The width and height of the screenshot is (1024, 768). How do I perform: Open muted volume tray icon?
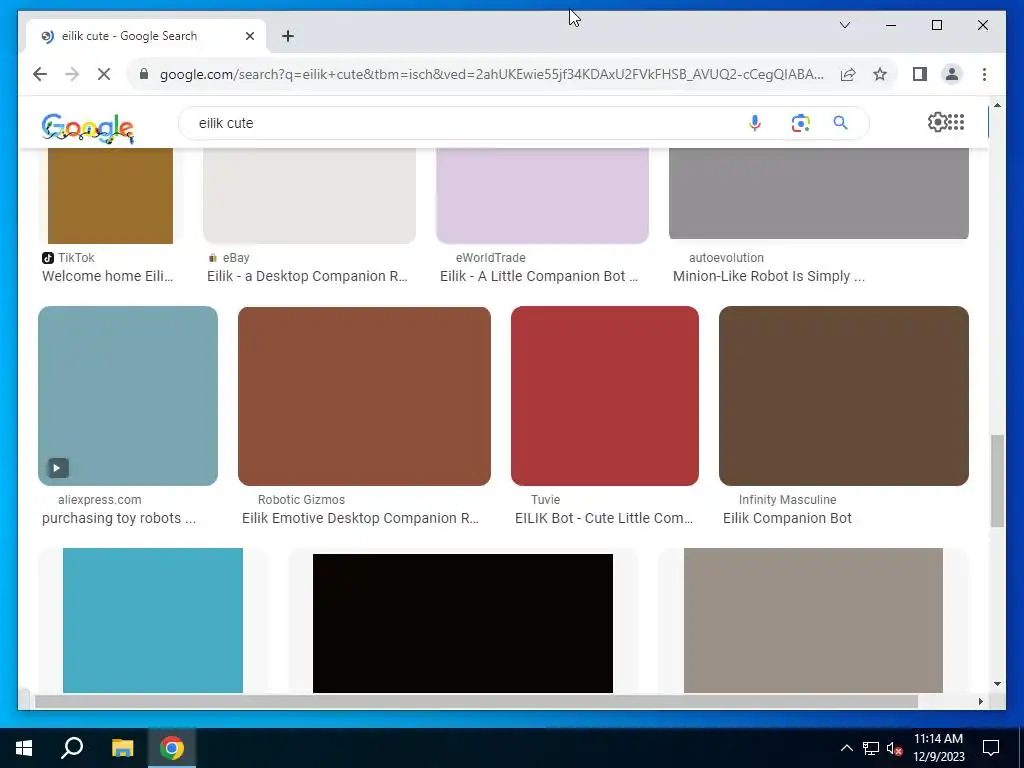click(894, 748)
